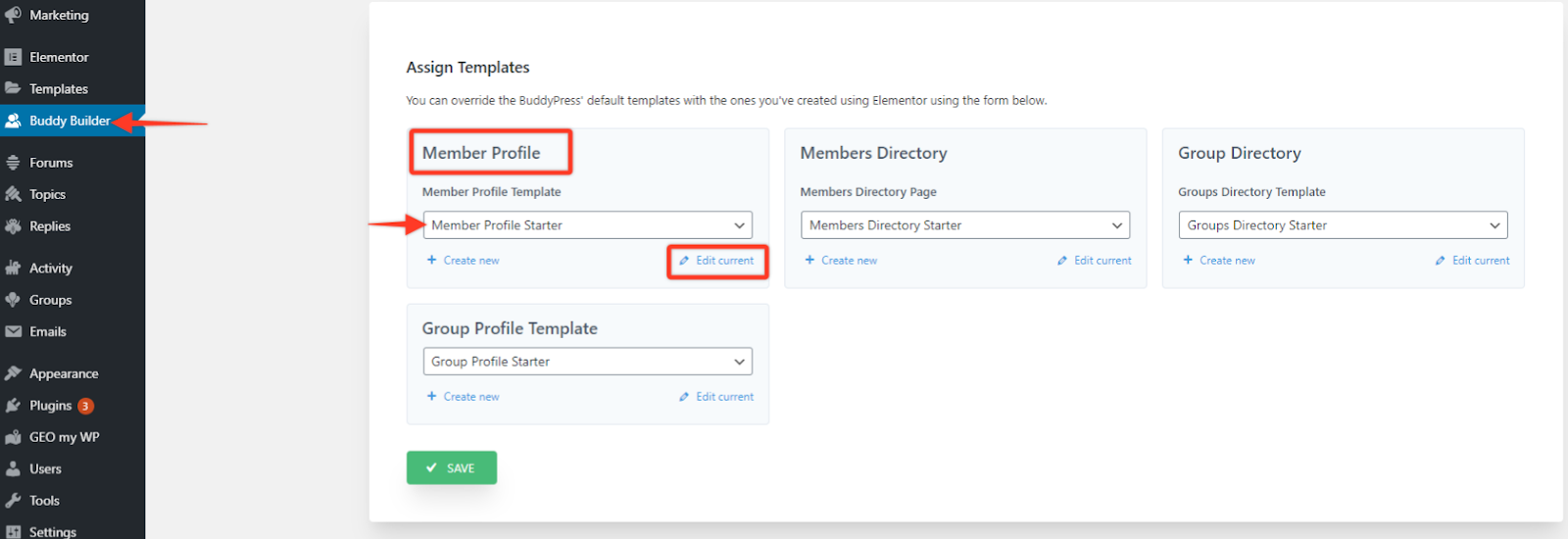
Task: Open the Member Profile Template dropdown
Action: [587, 225]
